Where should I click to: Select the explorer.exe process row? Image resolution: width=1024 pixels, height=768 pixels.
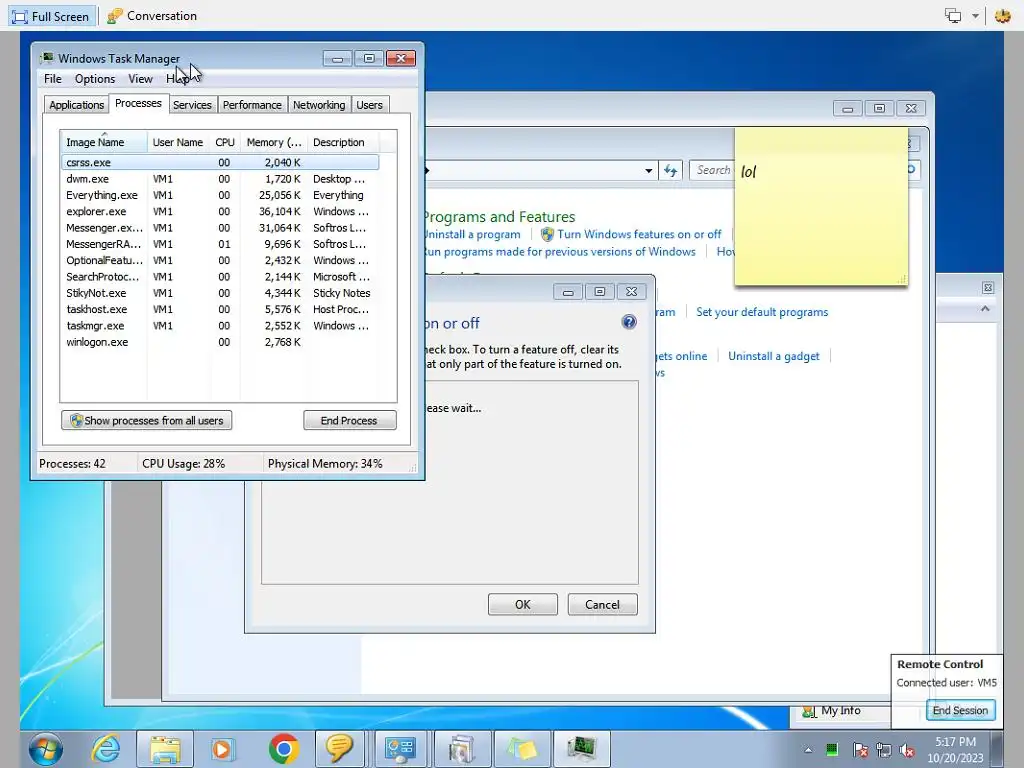(x=220, y=212)
